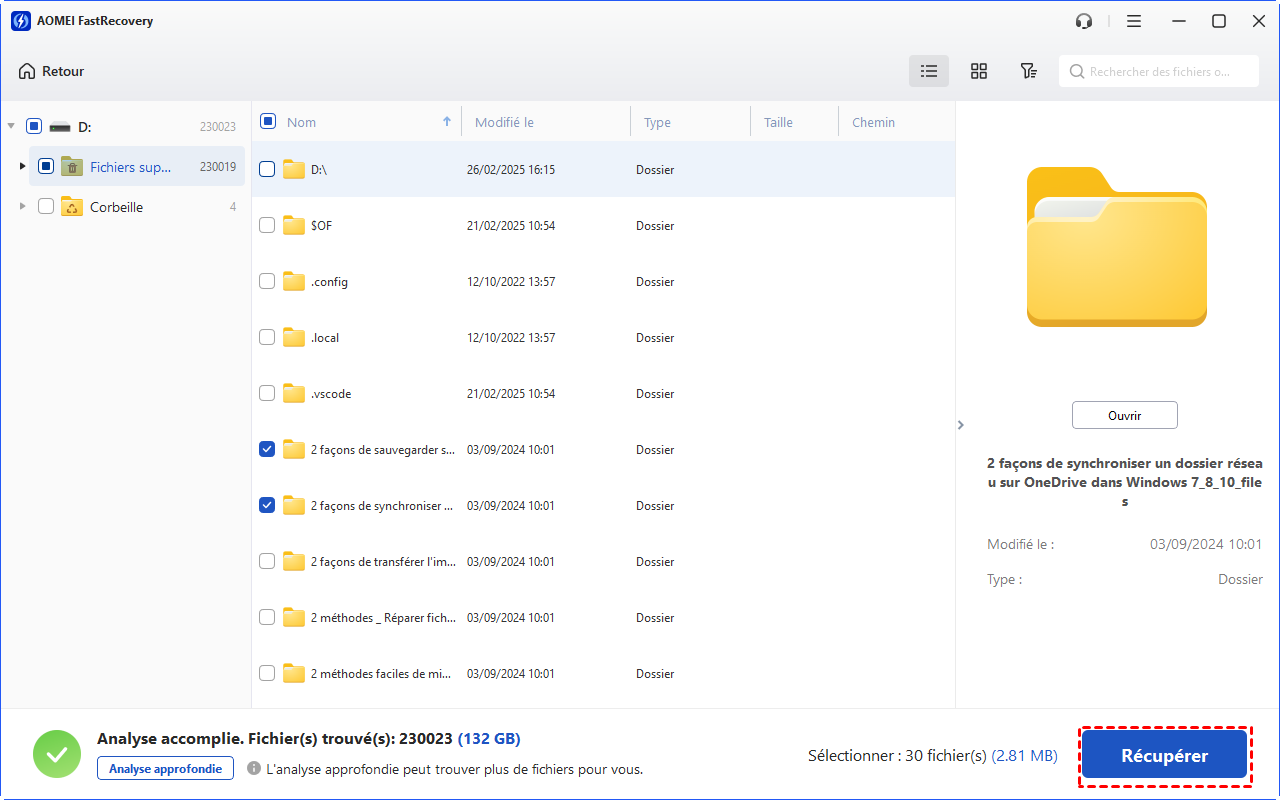This screenshot has height=800, width=1280.
Task: Click the search magnifier icon
Action: click(x=1077, y=72)
